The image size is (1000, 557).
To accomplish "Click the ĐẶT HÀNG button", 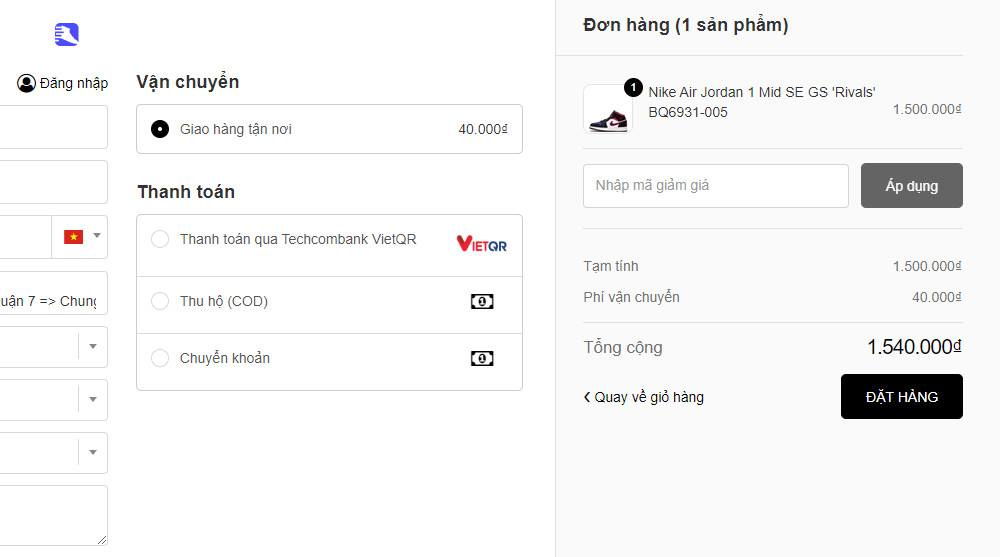I will (x=901, y=397).
